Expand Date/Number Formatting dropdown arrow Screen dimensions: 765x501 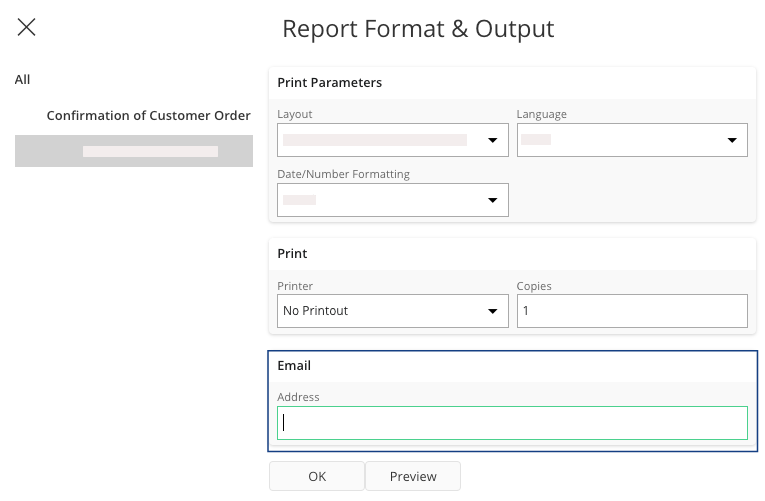coord(492,201)
